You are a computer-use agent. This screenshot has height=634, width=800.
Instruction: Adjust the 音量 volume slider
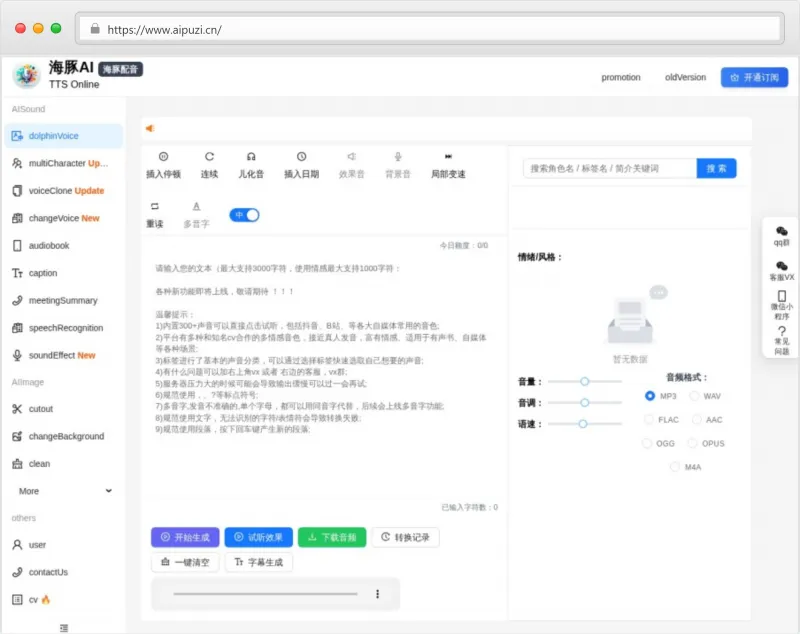pyautogui.click(x=583, y=379)
